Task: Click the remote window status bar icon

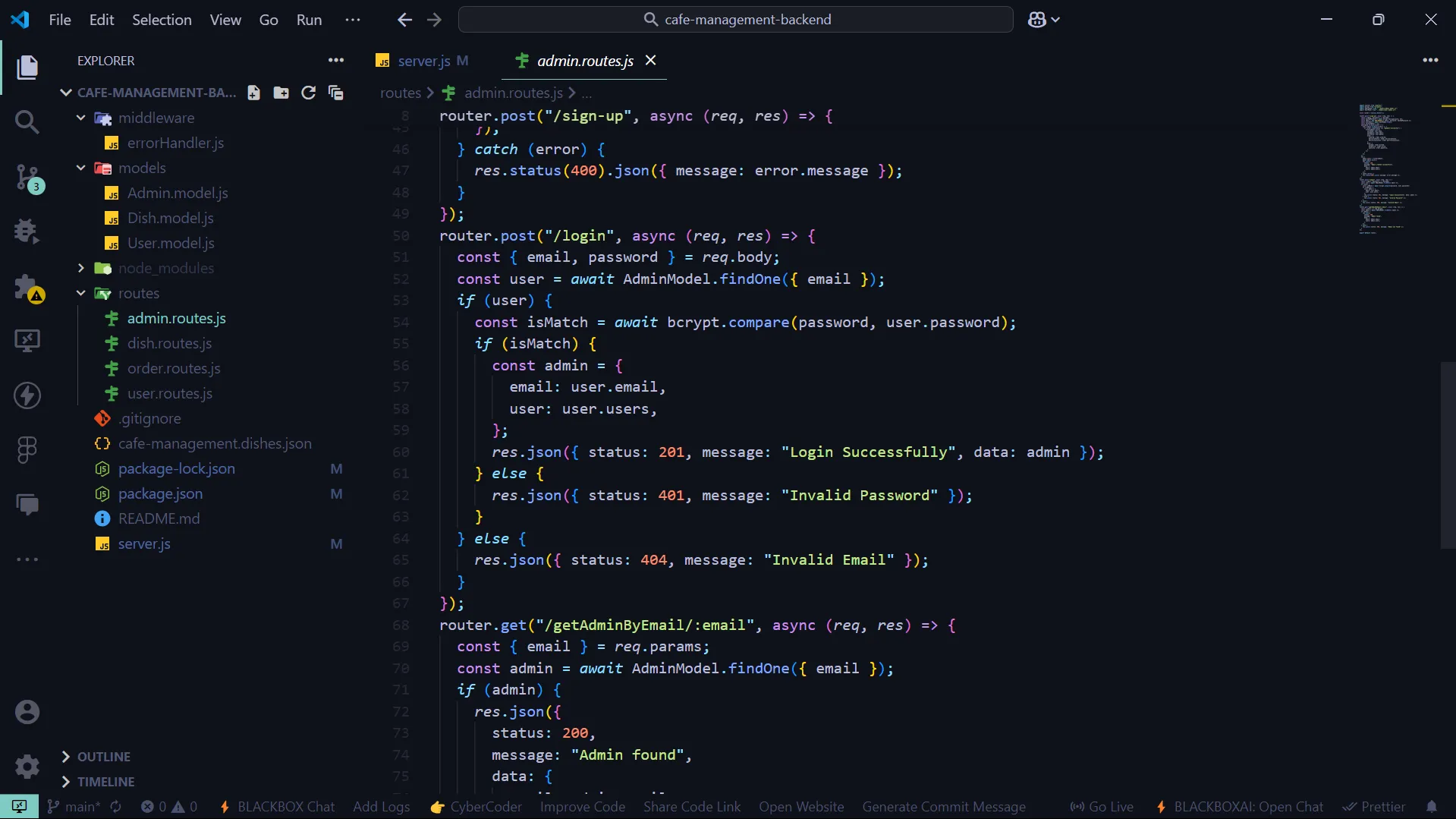Action: (x=19, y=806)
